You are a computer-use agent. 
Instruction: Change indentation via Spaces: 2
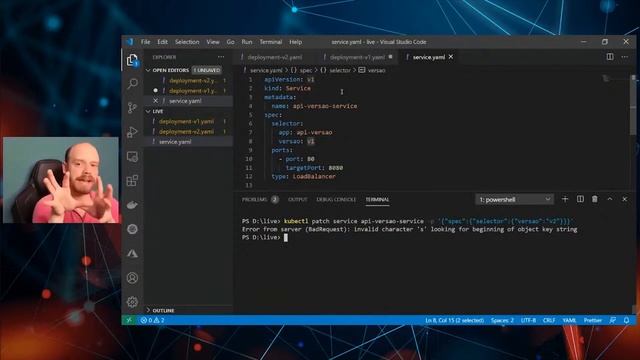502,320
